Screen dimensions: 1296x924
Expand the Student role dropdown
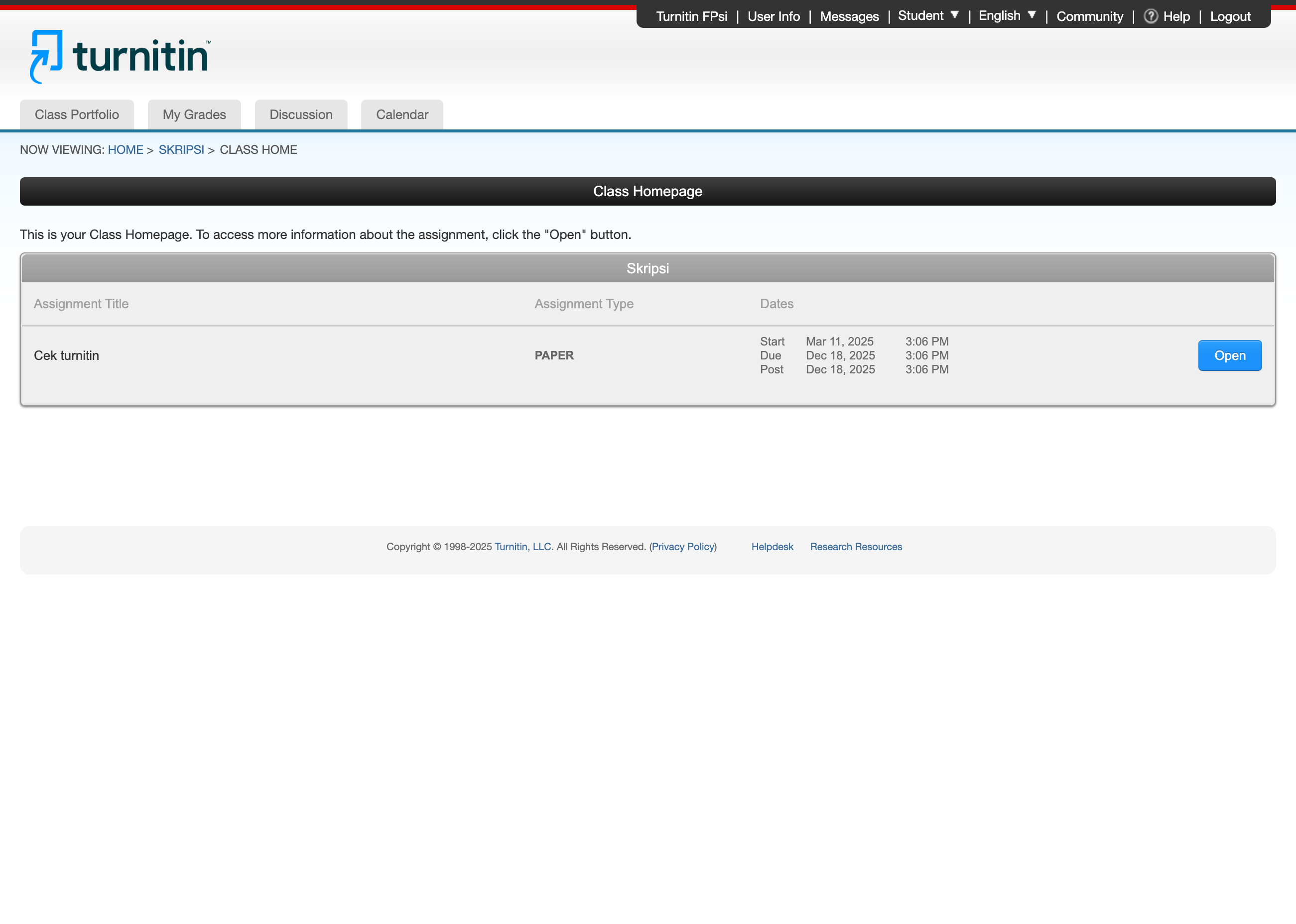[x=928, y=16]
